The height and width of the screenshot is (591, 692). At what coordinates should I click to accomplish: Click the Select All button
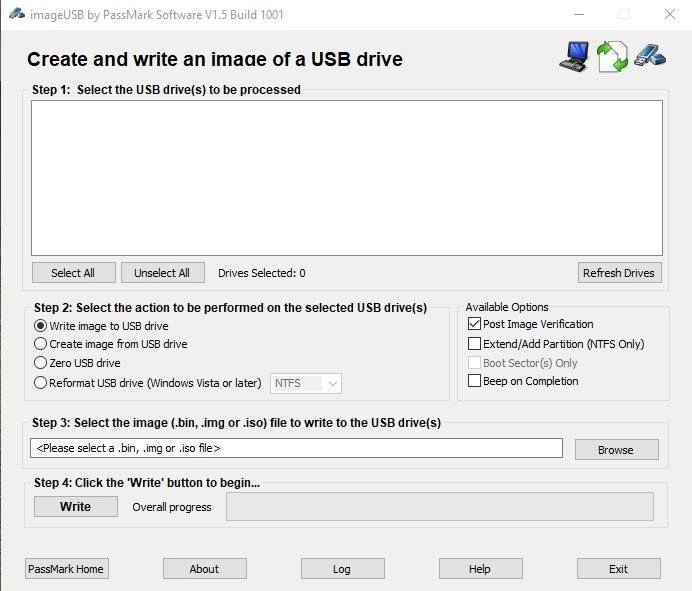coord(74,273)
